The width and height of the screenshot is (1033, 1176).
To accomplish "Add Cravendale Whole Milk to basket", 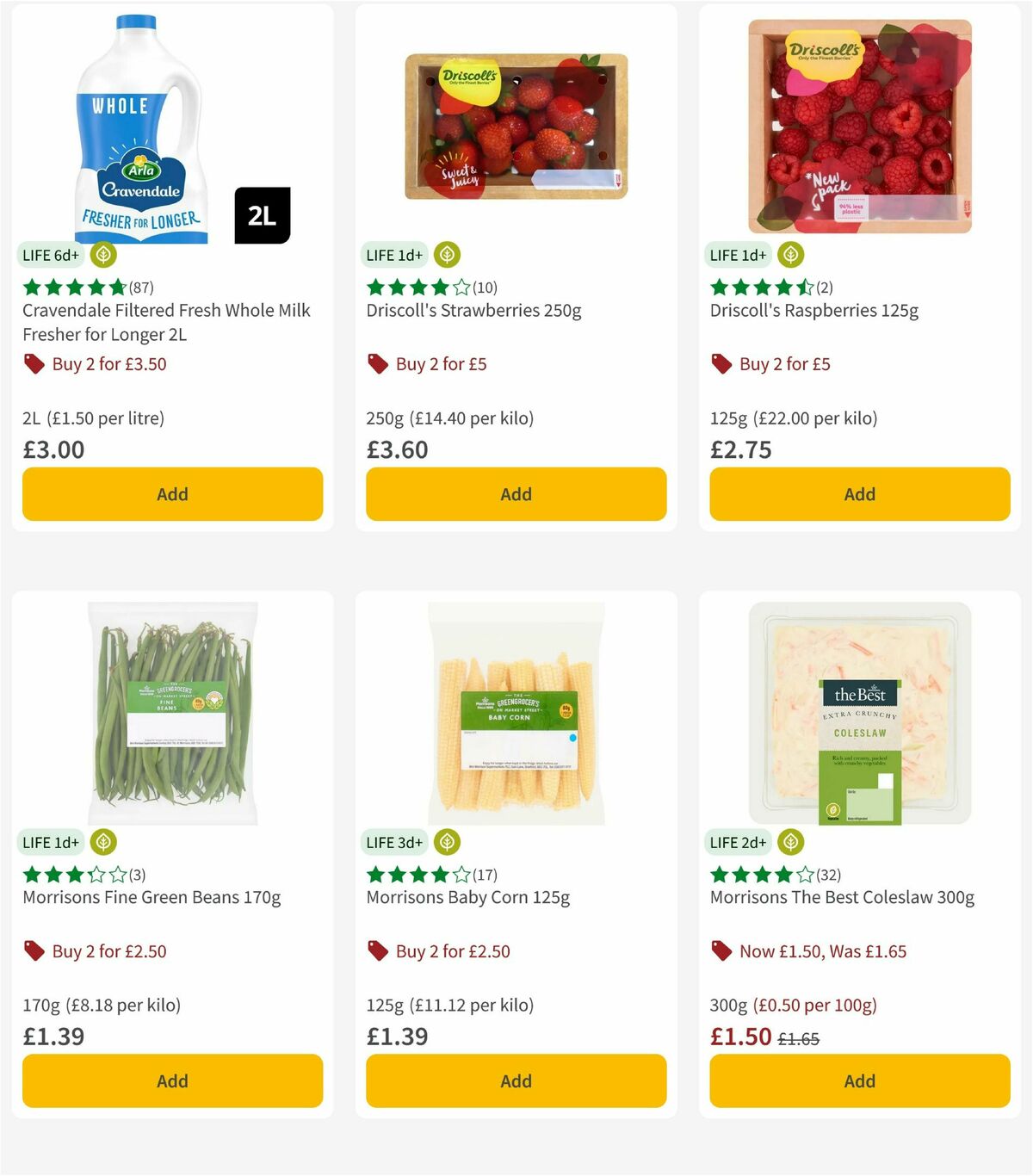I will pyautogui.click(x=172, y=493).
